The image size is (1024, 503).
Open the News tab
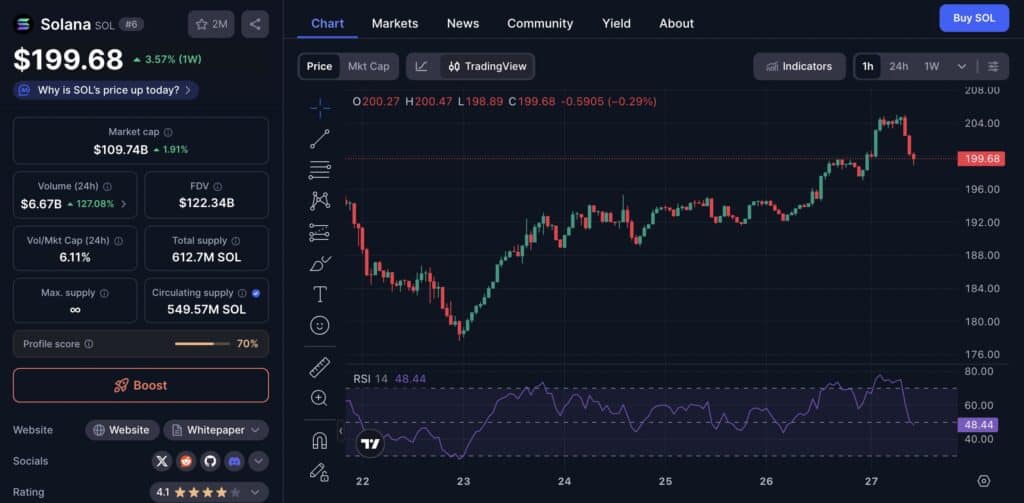463,24
